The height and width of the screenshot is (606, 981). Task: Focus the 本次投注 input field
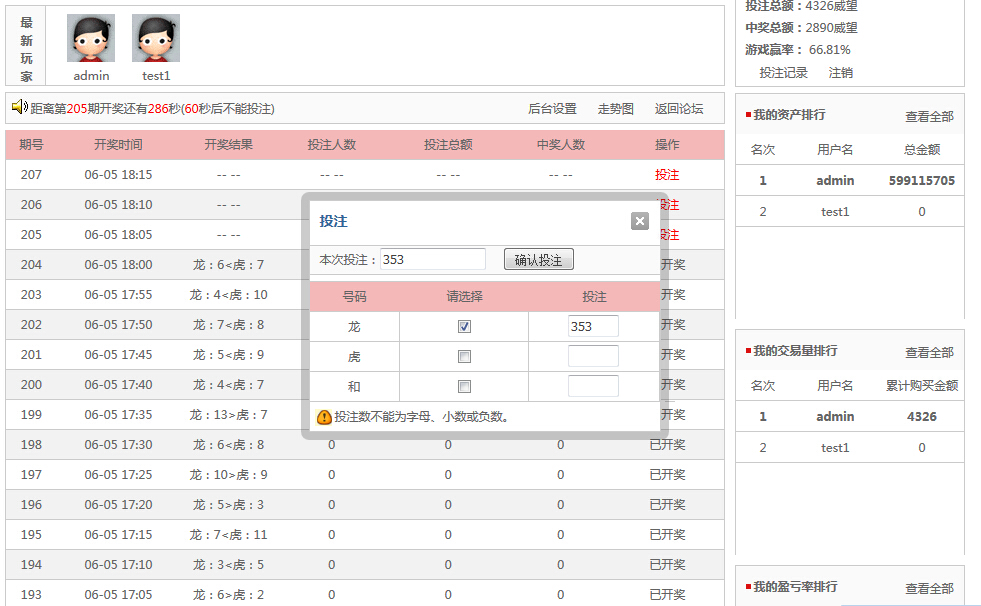432,260
